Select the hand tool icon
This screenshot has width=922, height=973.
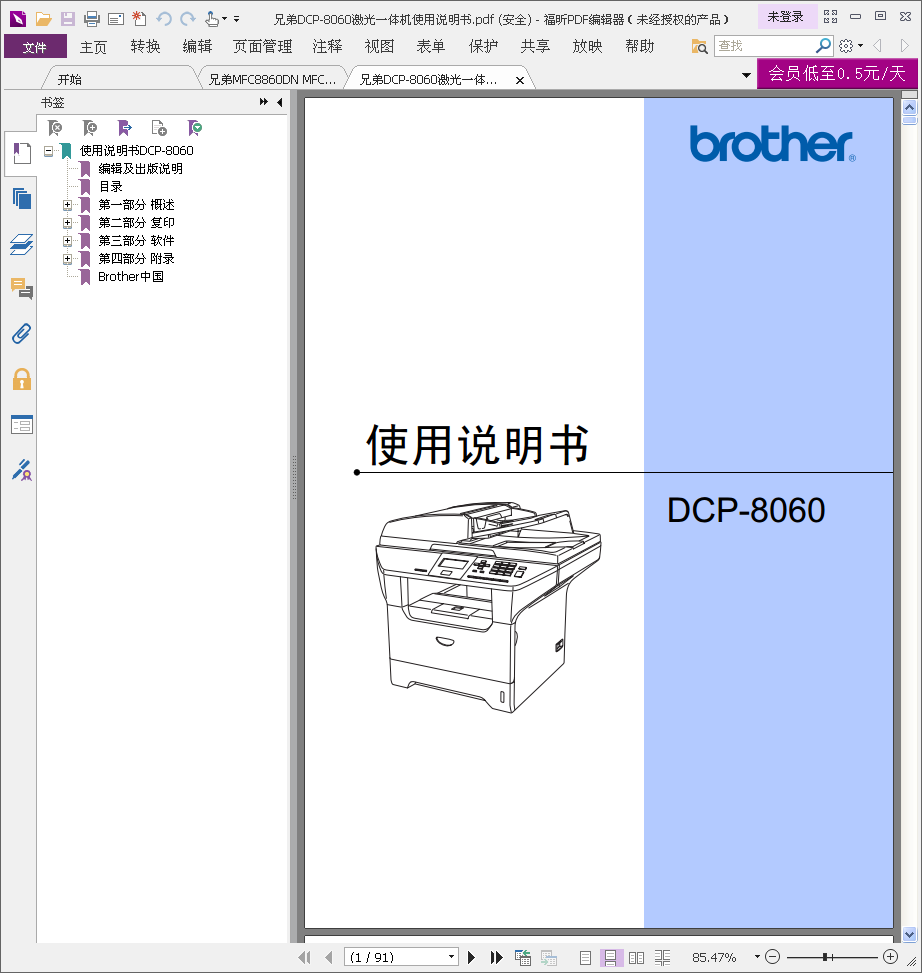212,19
